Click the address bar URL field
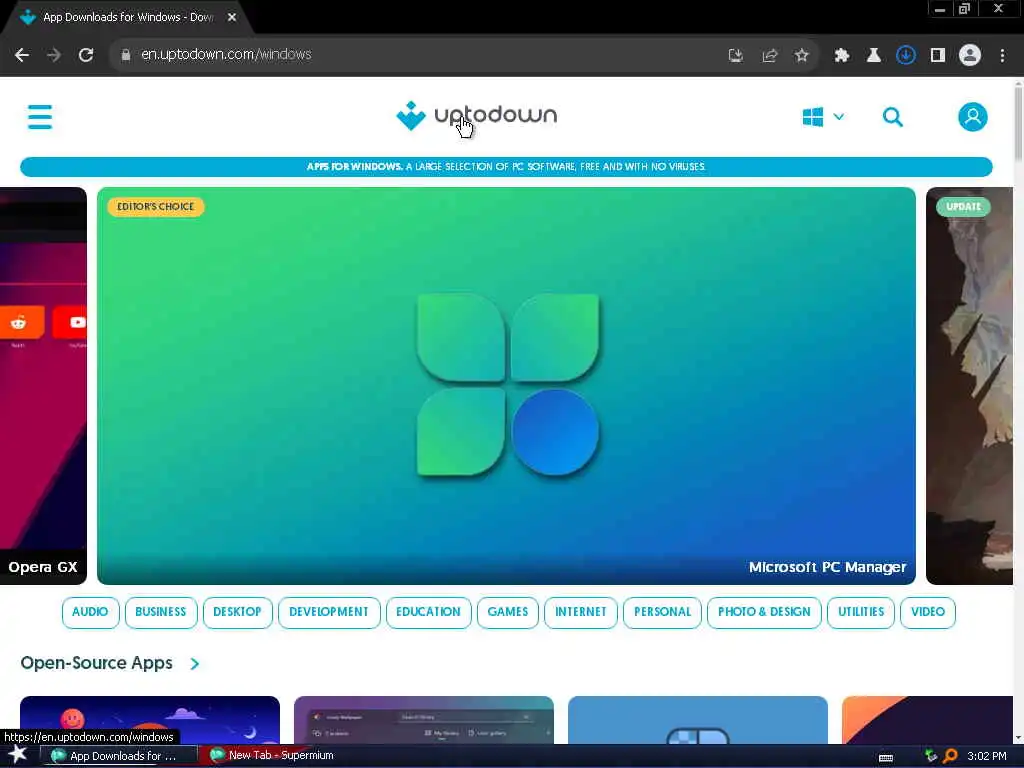1024x768 pixels. coord(418,55)
